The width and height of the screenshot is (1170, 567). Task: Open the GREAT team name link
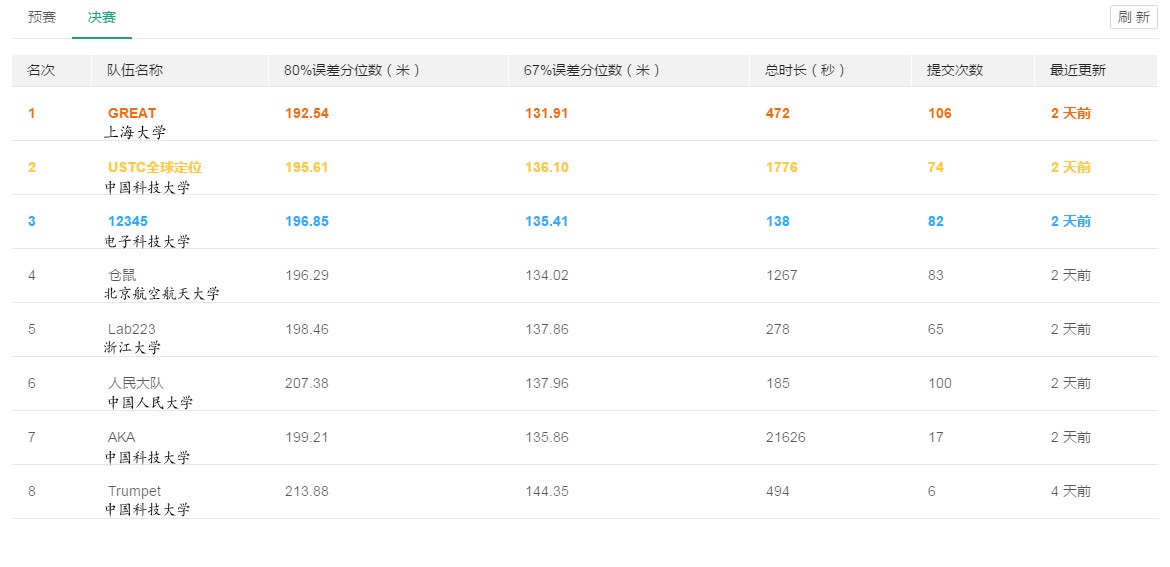click(x=132, y=113)
